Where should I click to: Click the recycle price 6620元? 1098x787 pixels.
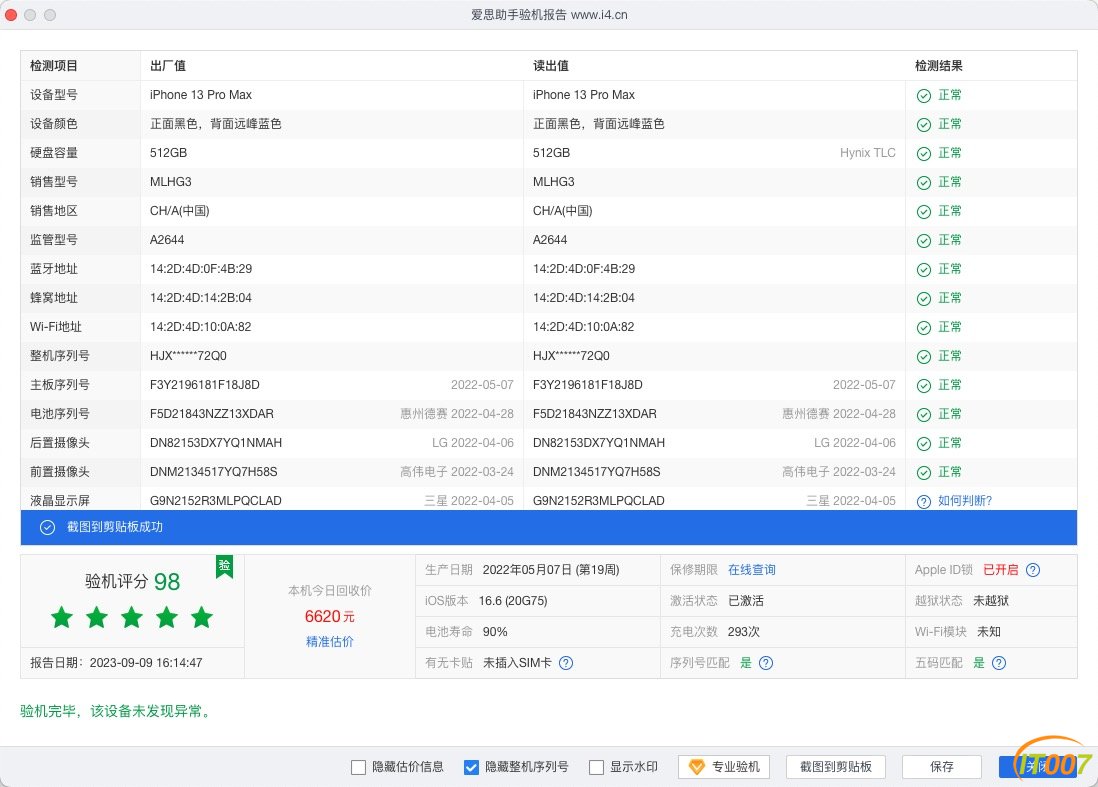coord(330,617)
